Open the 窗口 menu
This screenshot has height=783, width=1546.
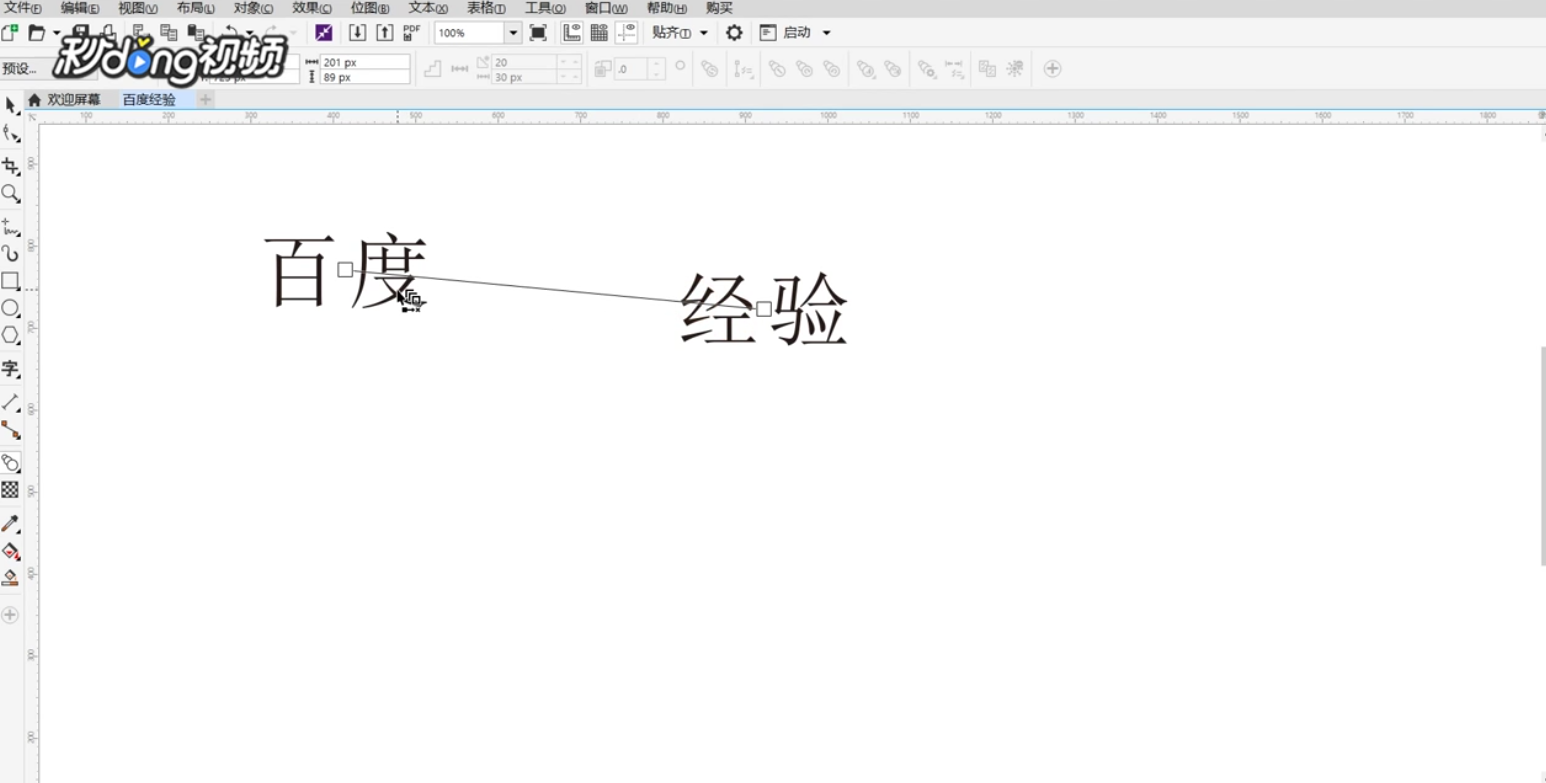[606, 8]
